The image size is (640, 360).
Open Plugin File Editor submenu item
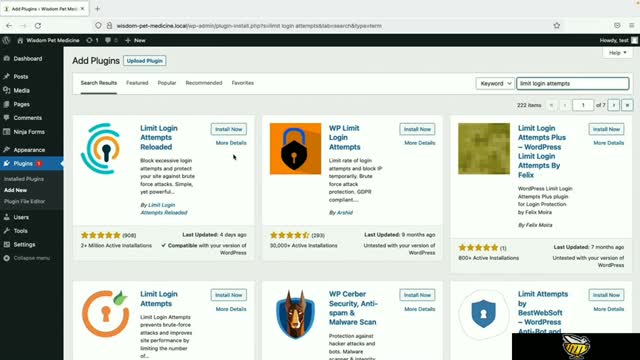(24, 201)
